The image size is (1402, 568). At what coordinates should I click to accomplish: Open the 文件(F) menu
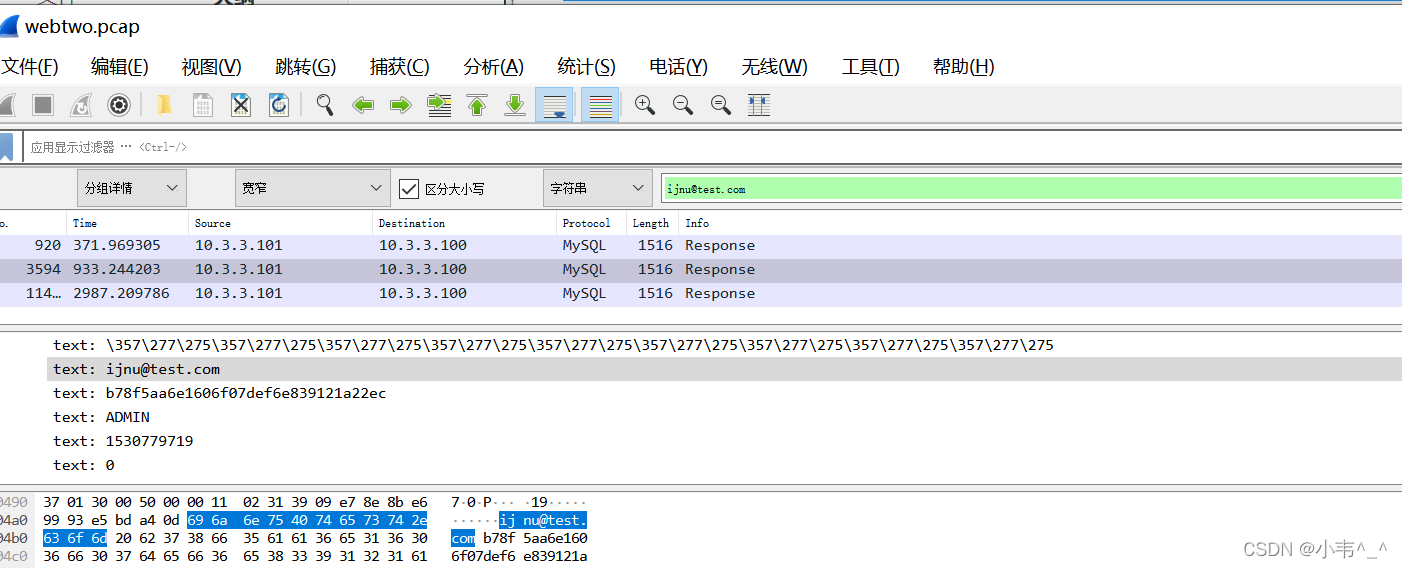coord(30,67)
